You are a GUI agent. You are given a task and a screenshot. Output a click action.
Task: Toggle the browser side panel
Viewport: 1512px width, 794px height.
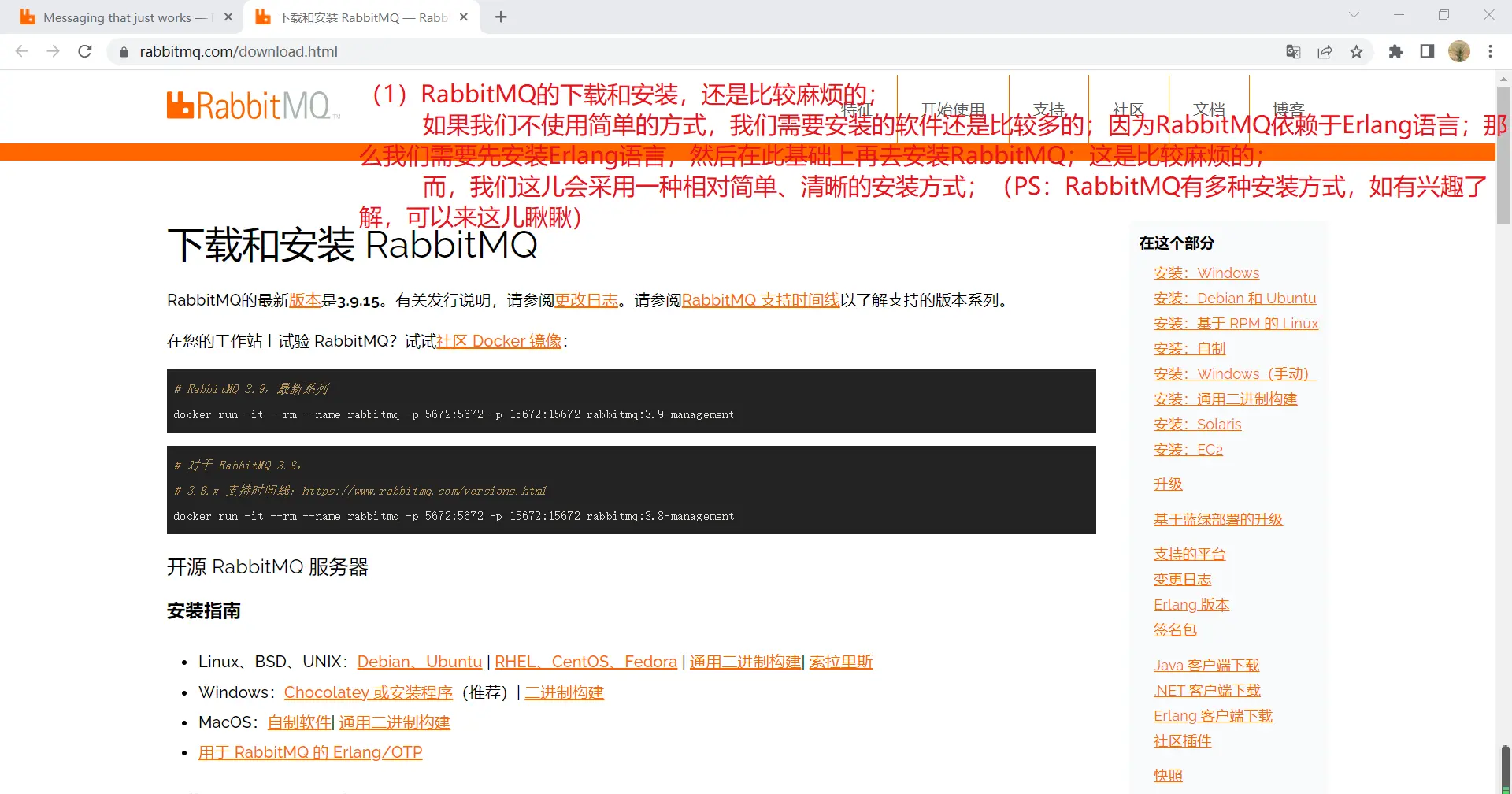[x=1427, y=51]
